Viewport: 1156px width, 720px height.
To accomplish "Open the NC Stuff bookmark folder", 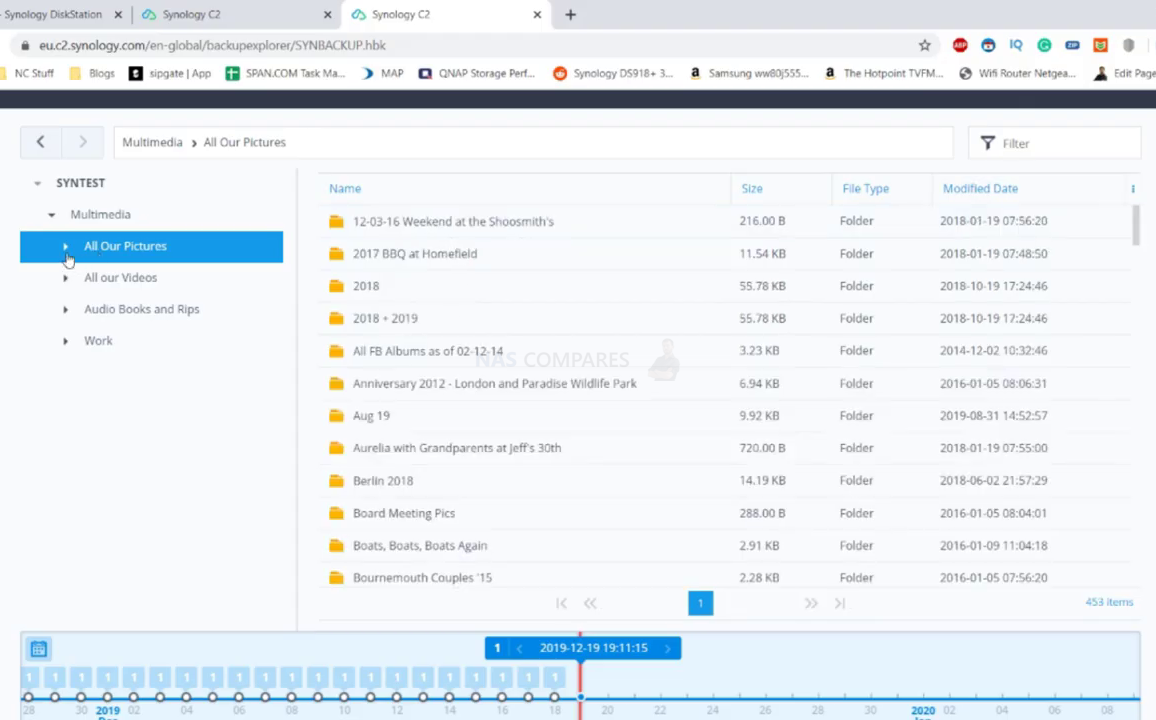I will [27, 73].
